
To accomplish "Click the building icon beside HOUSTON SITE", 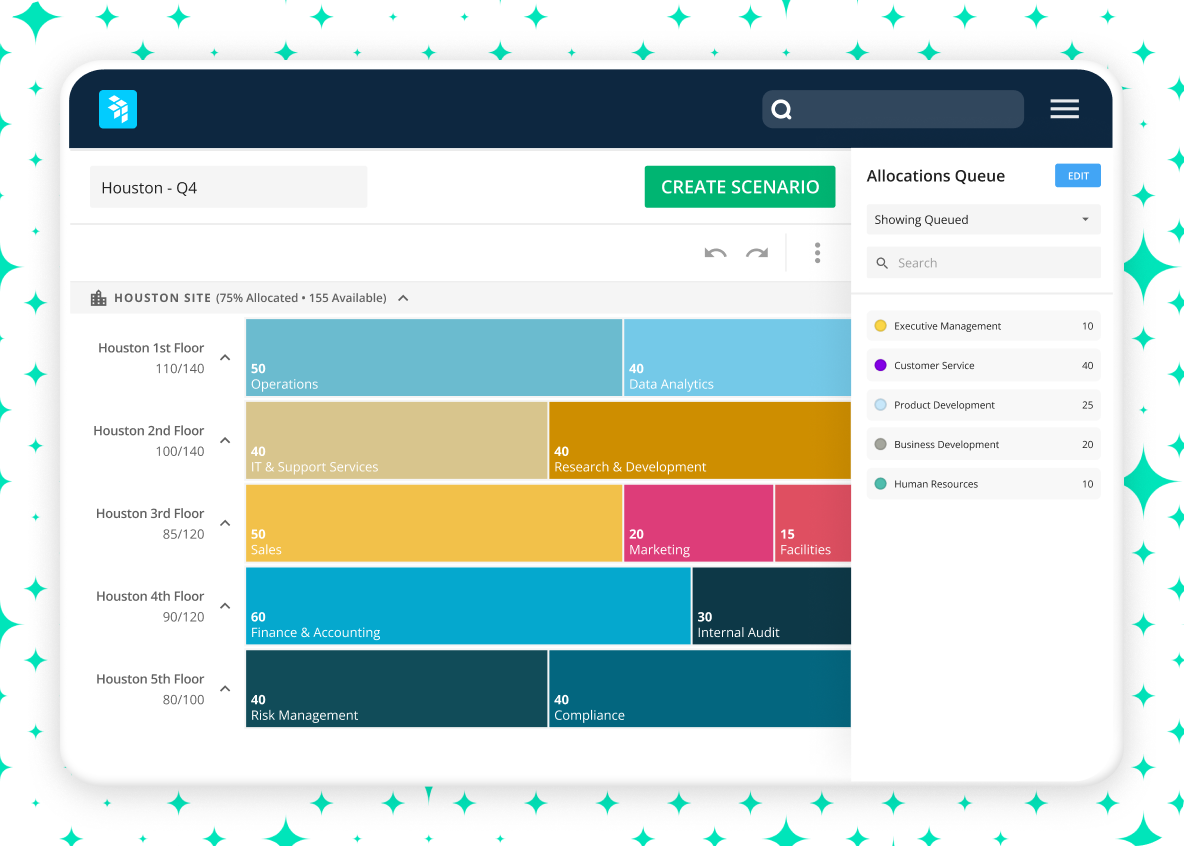I will [x=98, y=297].
